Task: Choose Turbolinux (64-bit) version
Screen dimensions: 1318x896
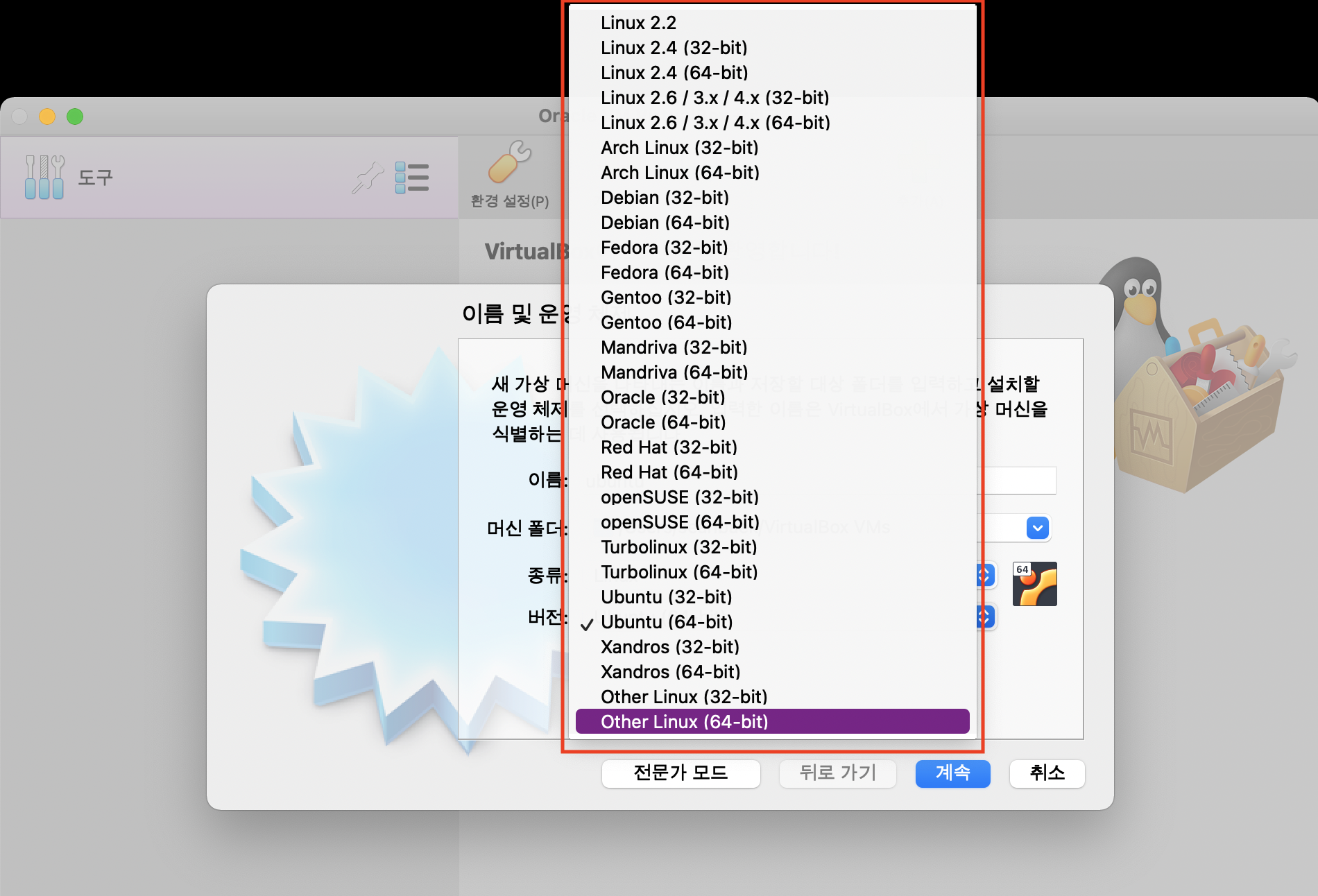Action: coord(772,572)
